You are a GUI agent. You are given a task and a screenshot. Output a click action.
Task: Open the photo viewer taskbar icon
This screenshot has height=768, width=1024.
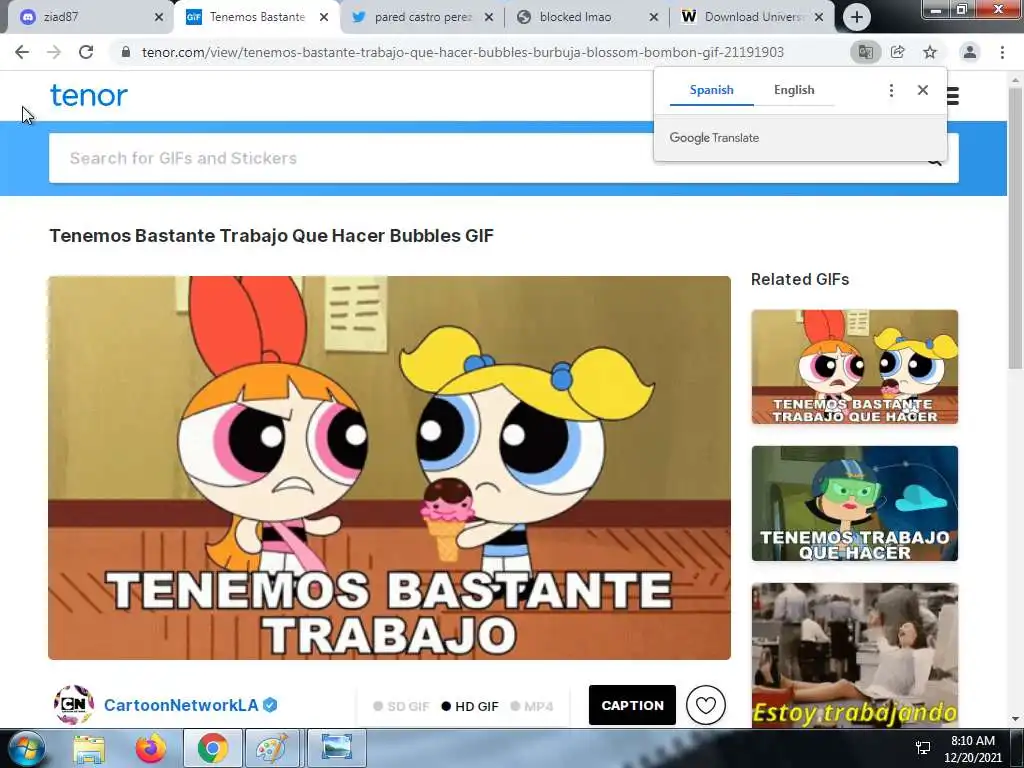(x=337, y=748)
